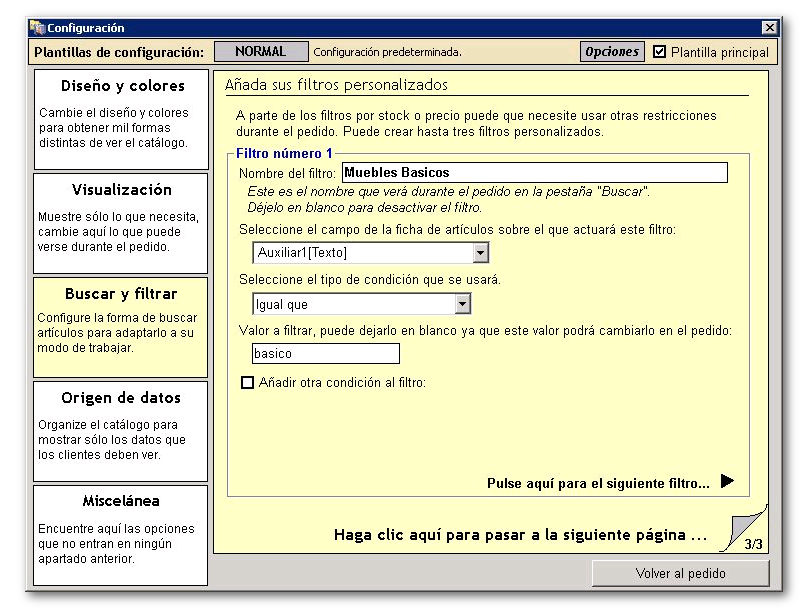Click the NORMAL template button
Viewport: 802px width, 611px height.
(261, 52)
